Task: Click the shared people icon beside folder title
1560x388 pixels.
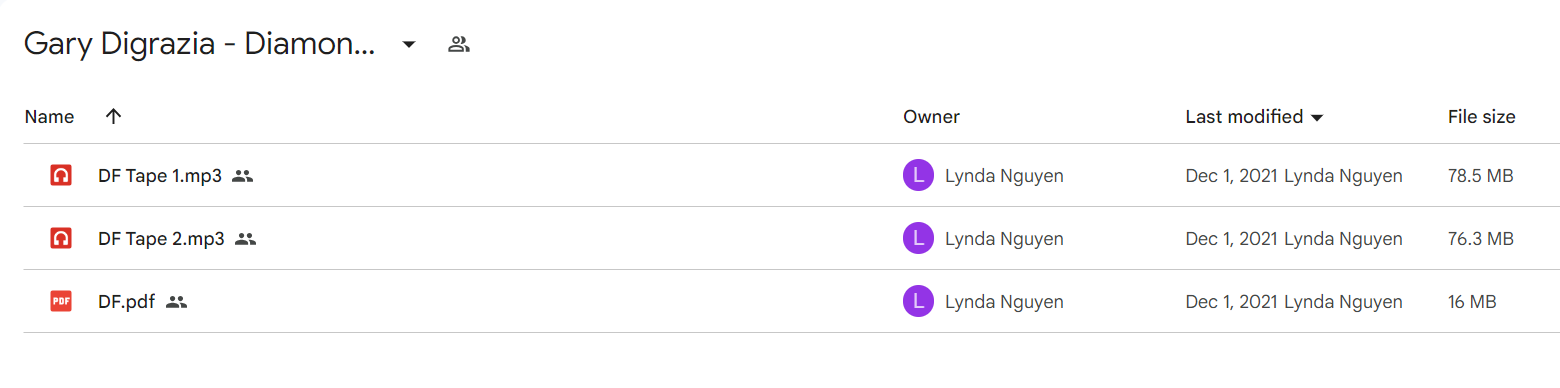Action: click(459, 44)
